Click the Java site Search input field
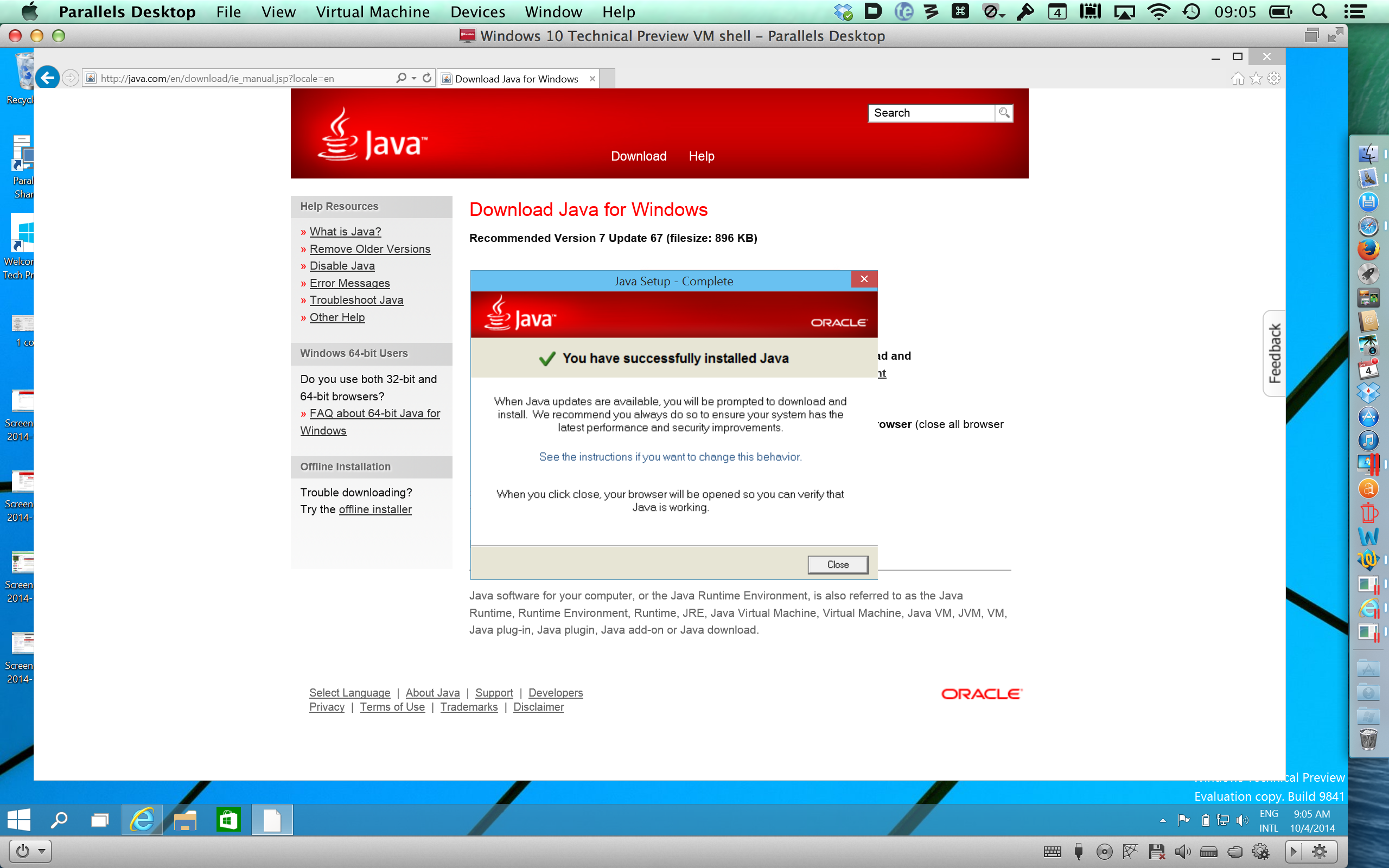1389x868 pixels. tap(931, 112)
